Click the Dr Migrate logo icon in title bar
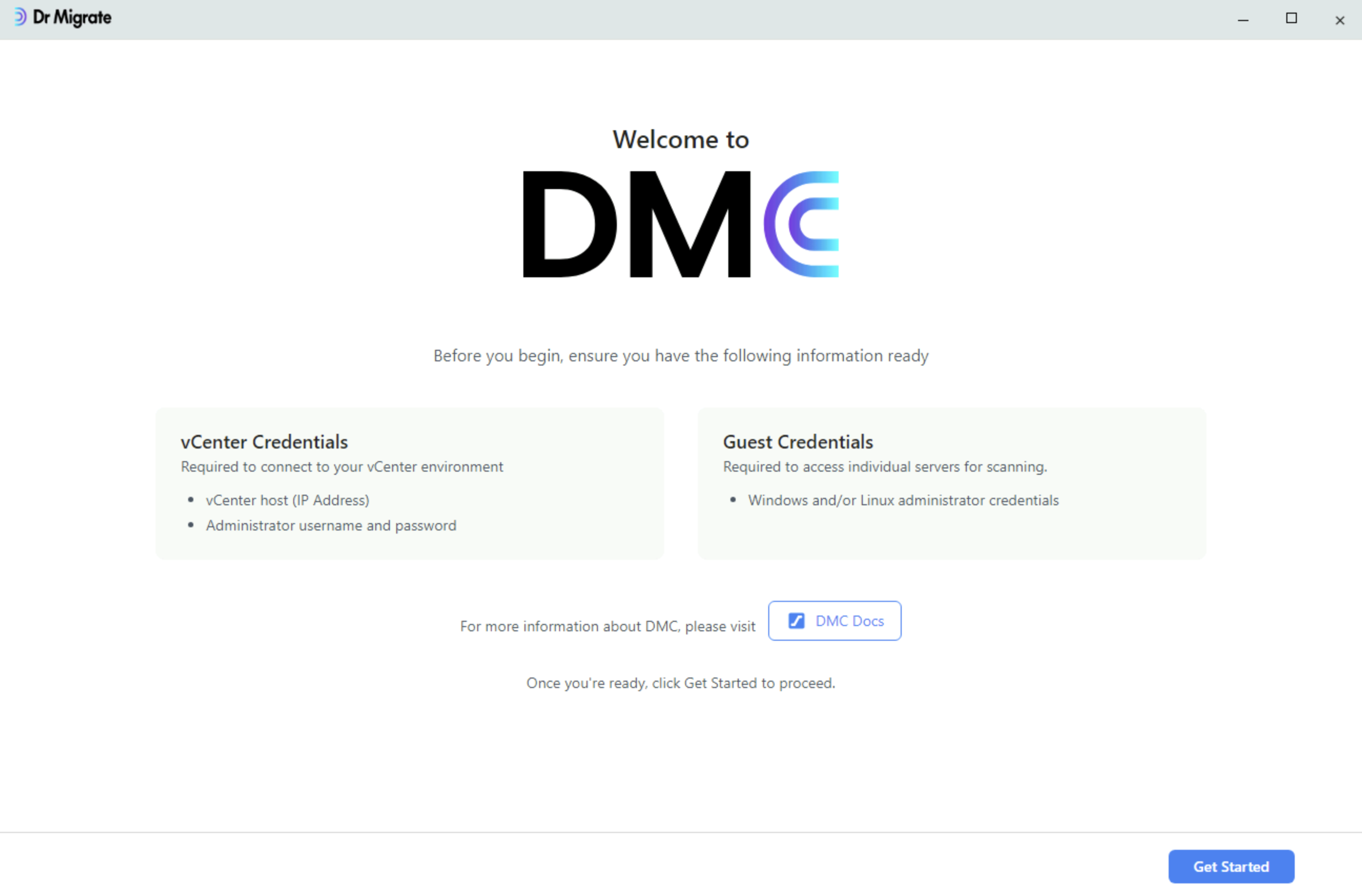1362x896 pixels. 20,17
